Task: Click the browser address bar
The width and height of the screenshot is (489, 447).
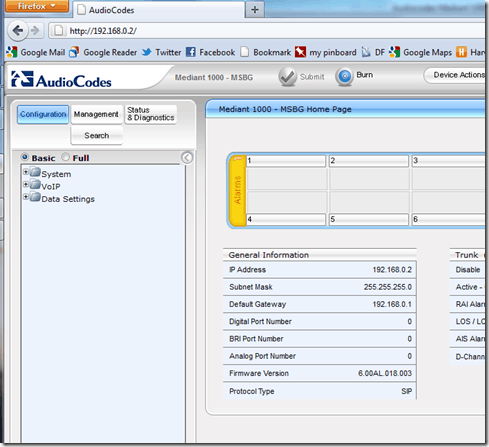Action: click(x=267, y=31)
